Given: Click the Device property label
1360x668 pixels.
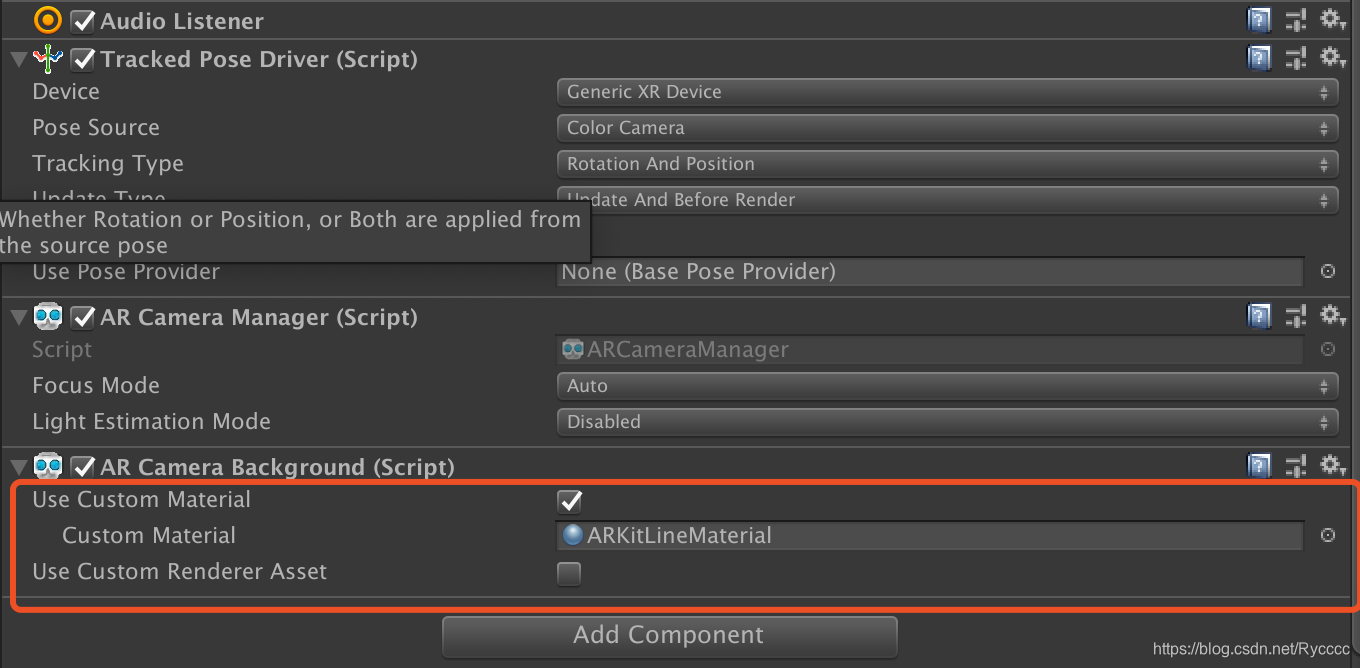Looking at the screenshot, I should click(x=66, y=92).
